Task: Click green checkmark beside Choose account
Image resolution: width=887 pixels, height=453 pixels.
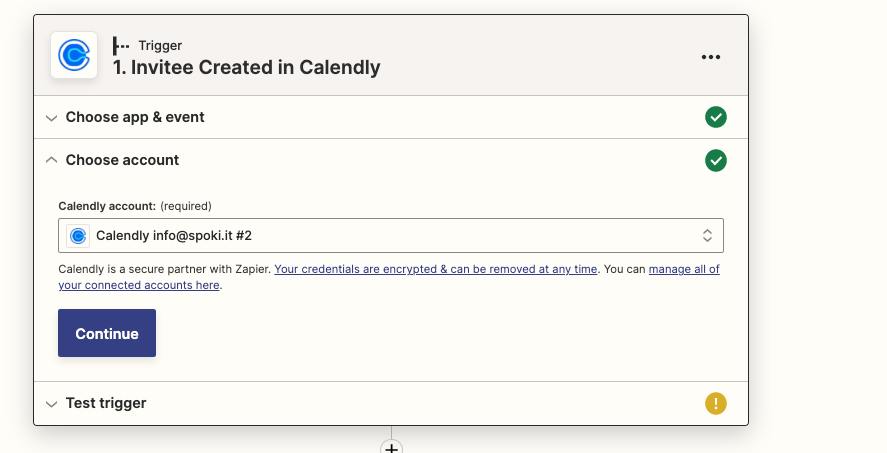Action: click(x=716, y=160)
